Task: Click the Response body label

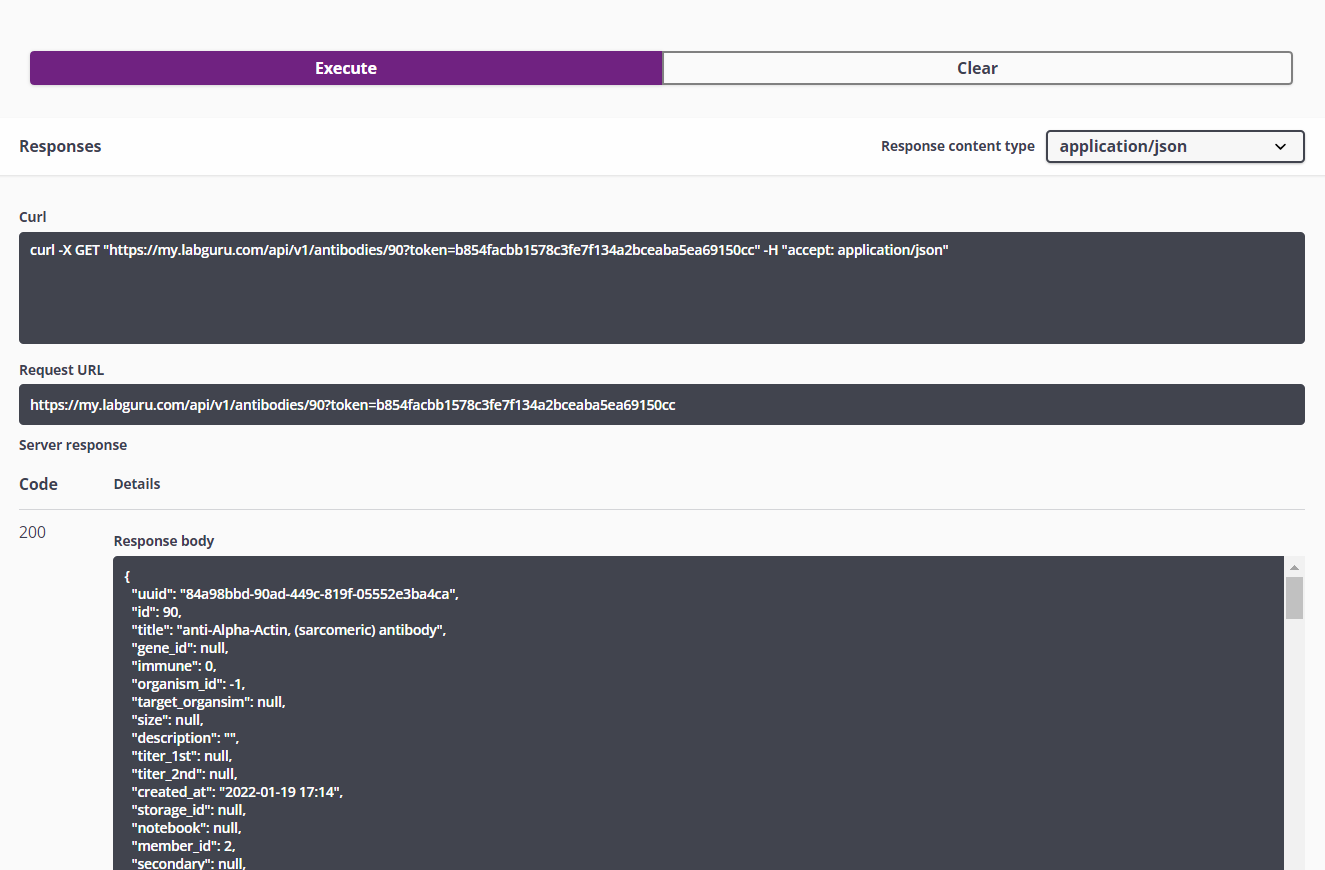Action: [x=164, y=541]
